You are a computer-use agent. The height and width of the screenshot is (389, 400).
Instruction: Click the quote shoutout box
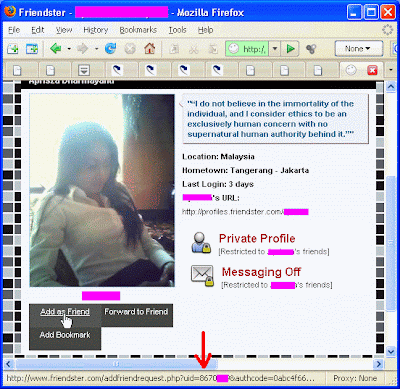point(276,119)
